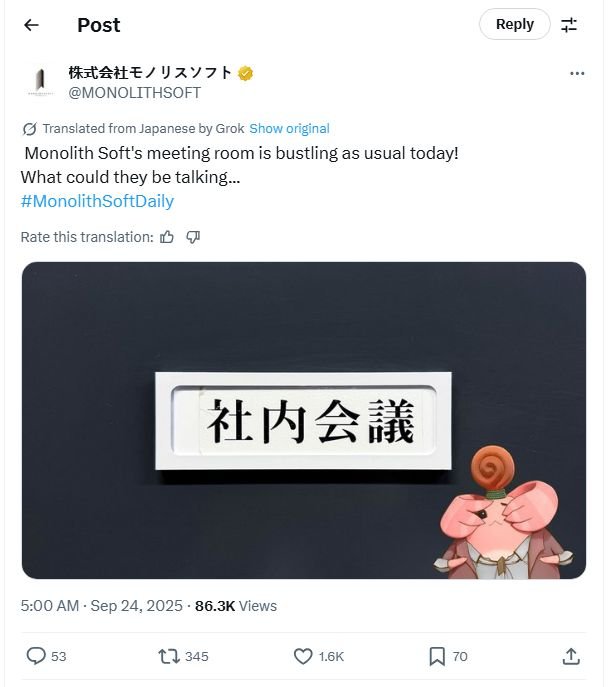
Task: Click the gold verified badge
Action: tap(245, 73)
